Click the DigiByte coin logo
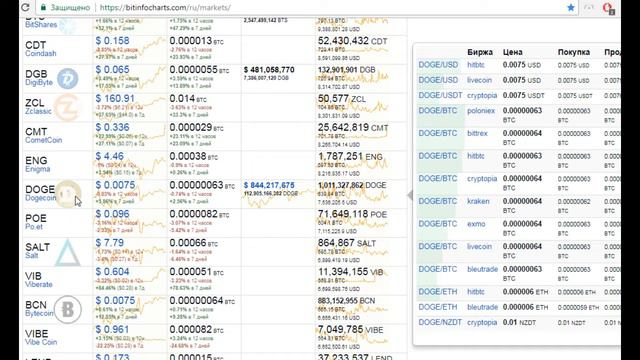Image resolution: width=640 pixels, height=360 pixels. click(x=67, y=78)
